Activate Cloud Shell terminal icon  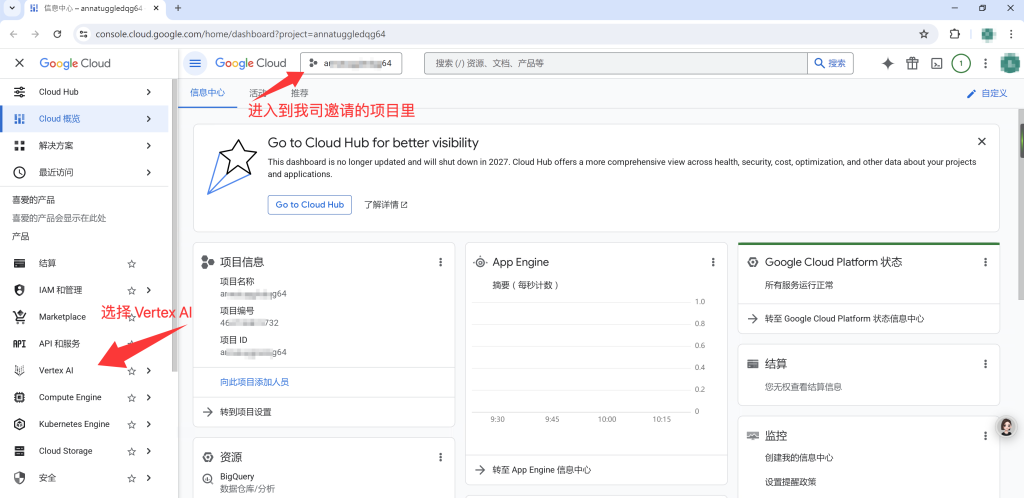(936, 63)
